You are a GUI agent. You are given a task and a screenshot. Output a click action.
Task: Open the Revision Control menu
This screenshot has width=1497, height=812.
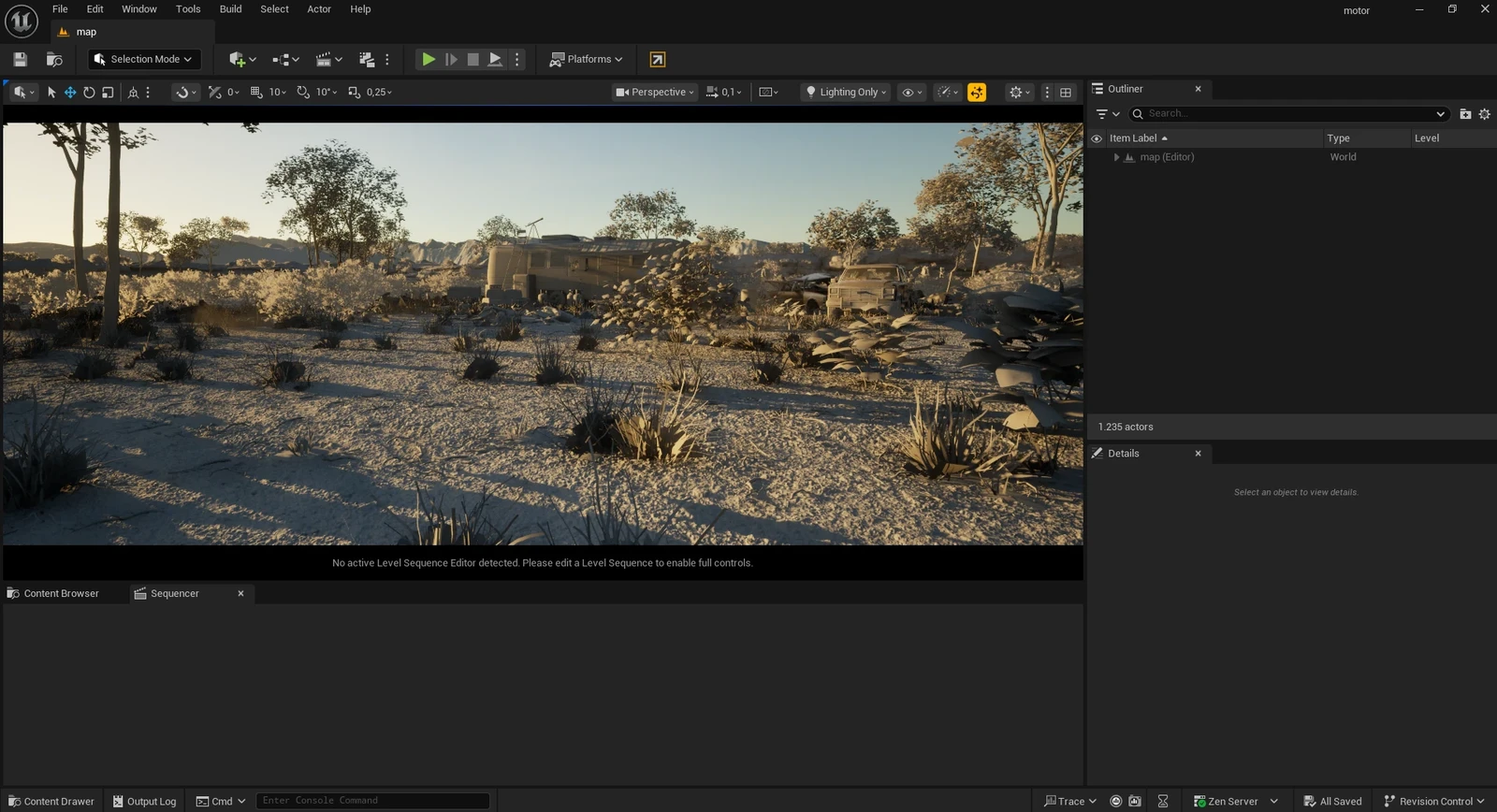point(1434,801)
